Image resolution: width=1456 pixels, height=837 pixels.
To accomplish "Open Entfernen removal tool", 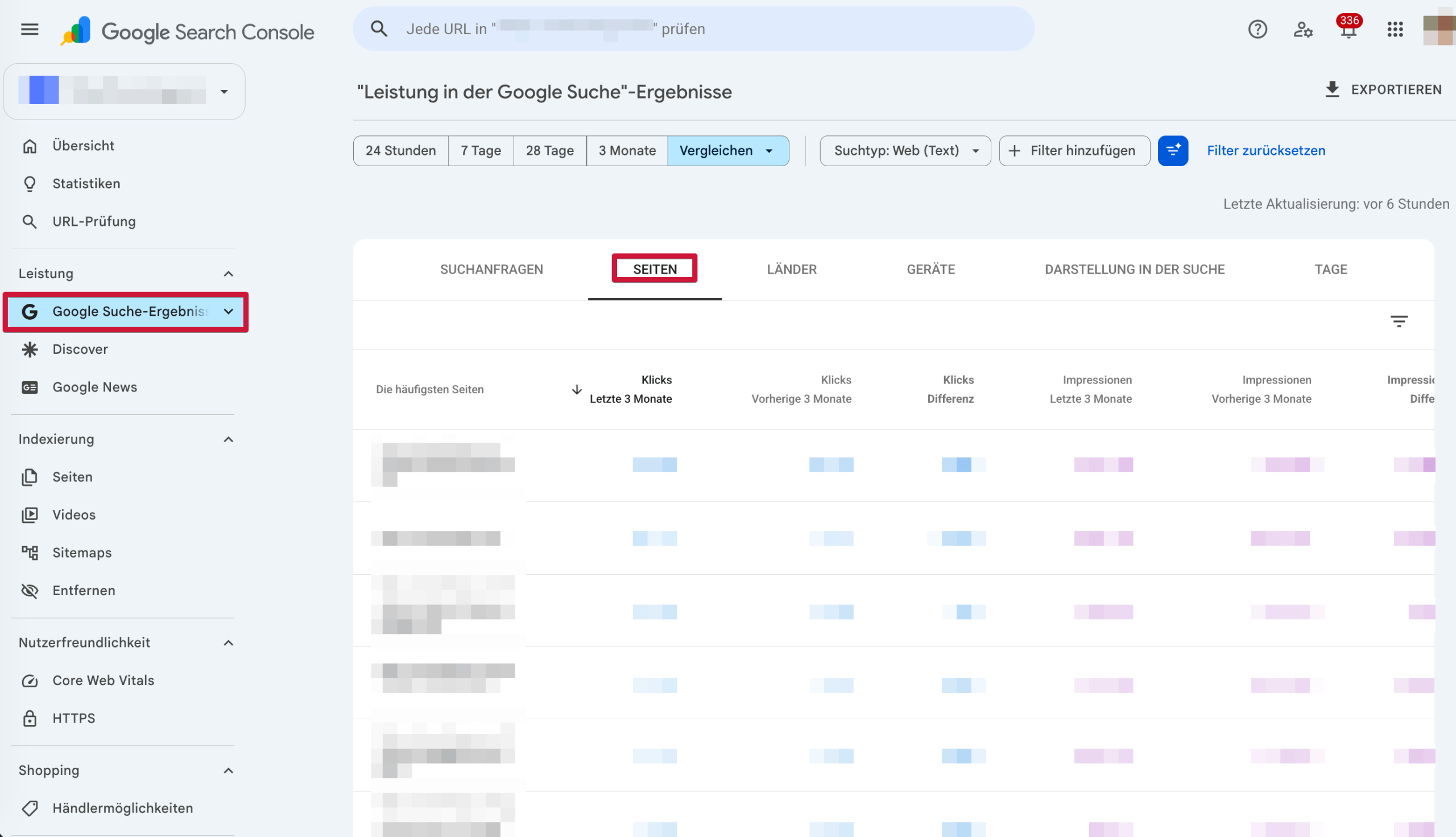I will pyautogui.click(x=84, y=591).
